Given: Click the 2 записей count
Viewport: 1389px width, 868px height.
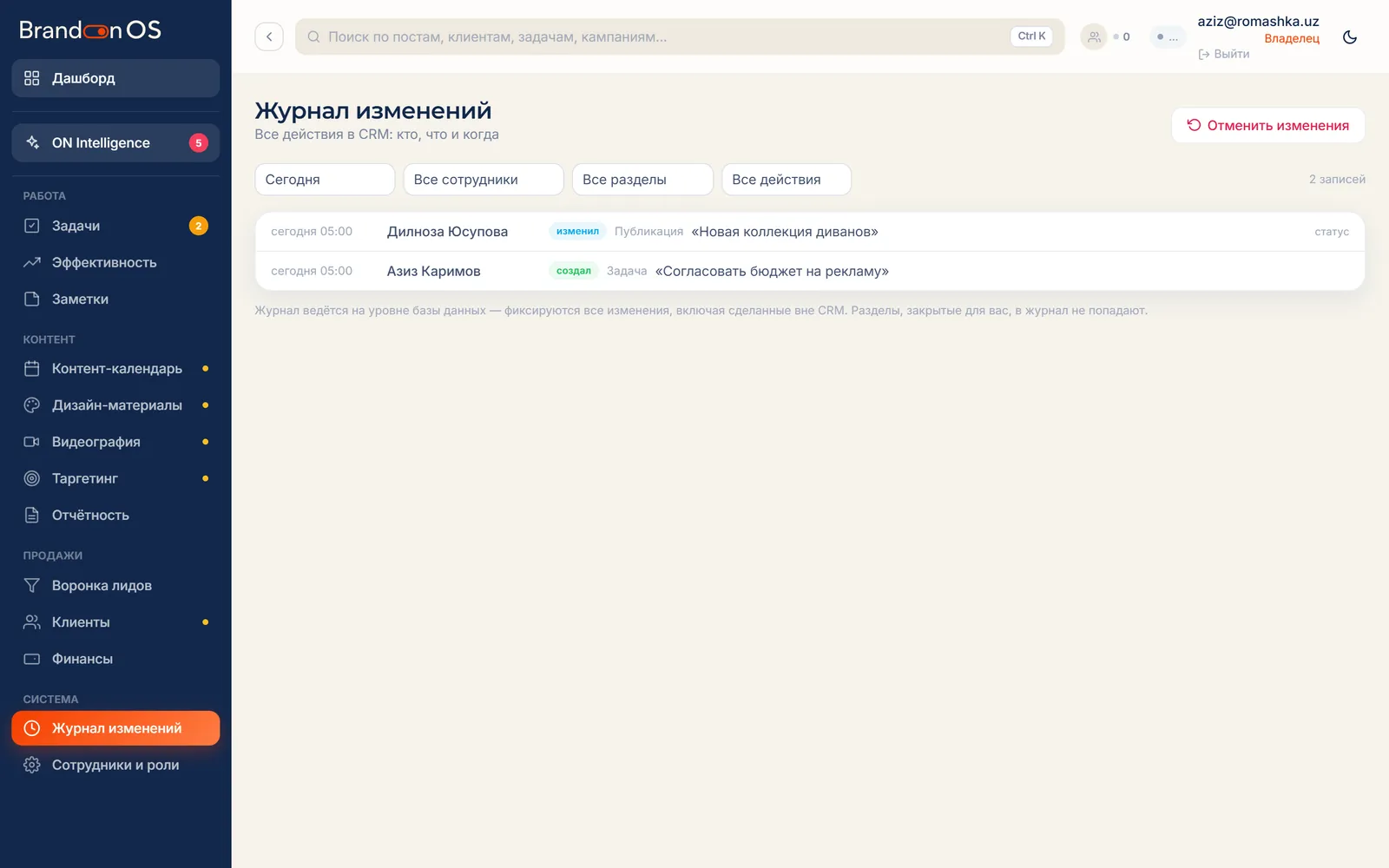Looking at the screenshot, I should pos(1337,180).
